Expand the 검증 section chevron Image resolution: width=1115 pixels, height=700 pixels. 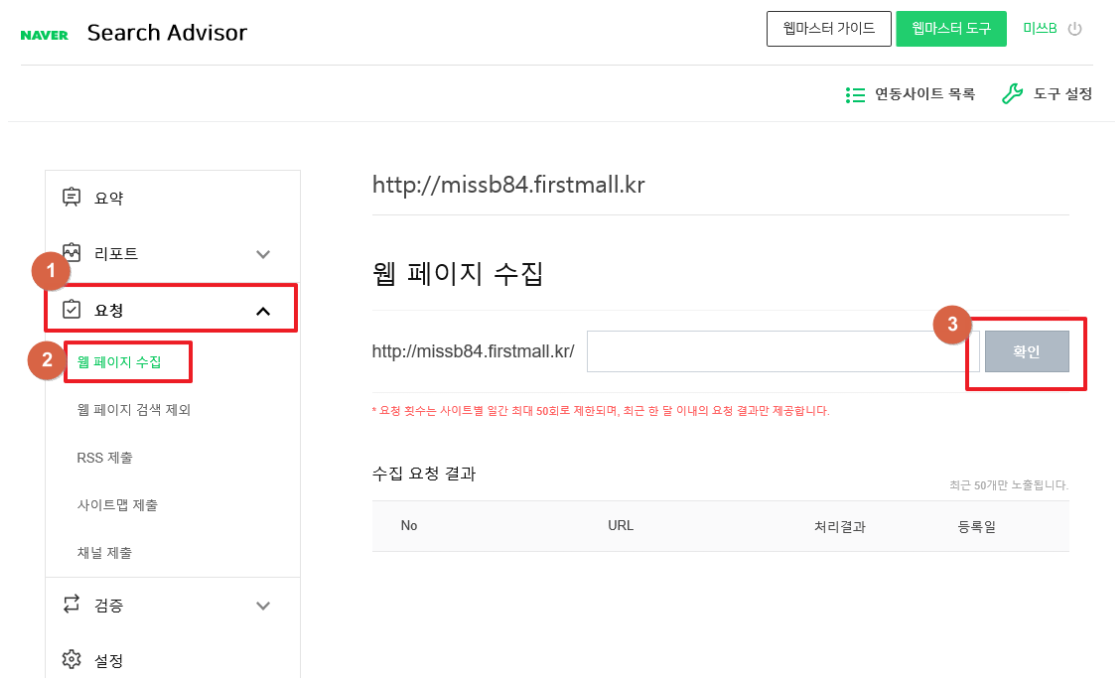(263, 605)
